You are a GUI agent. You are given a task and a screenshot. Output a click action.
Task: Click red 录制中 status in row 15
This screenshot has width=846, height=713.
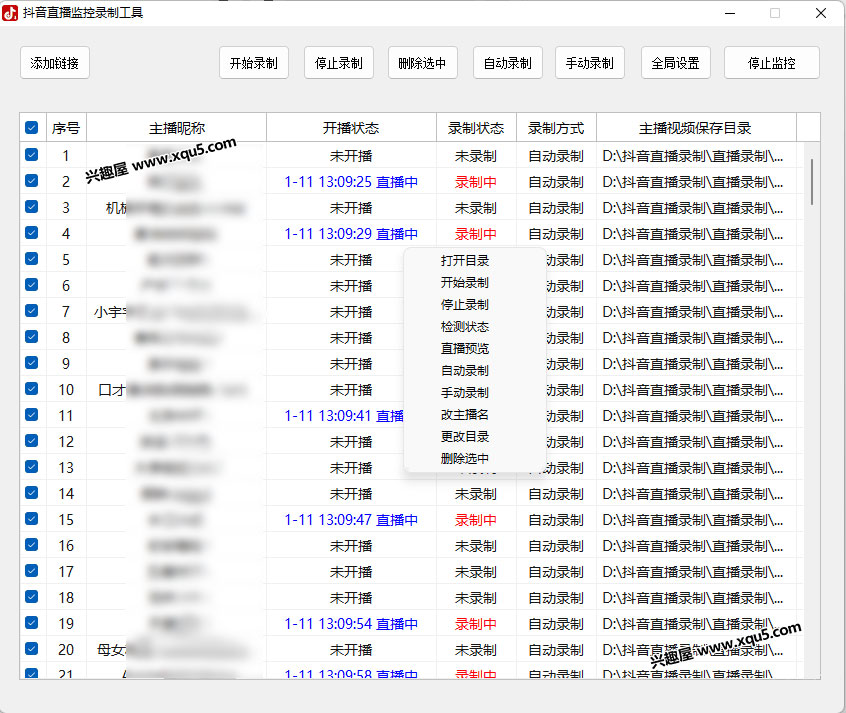tap(475, 520)
